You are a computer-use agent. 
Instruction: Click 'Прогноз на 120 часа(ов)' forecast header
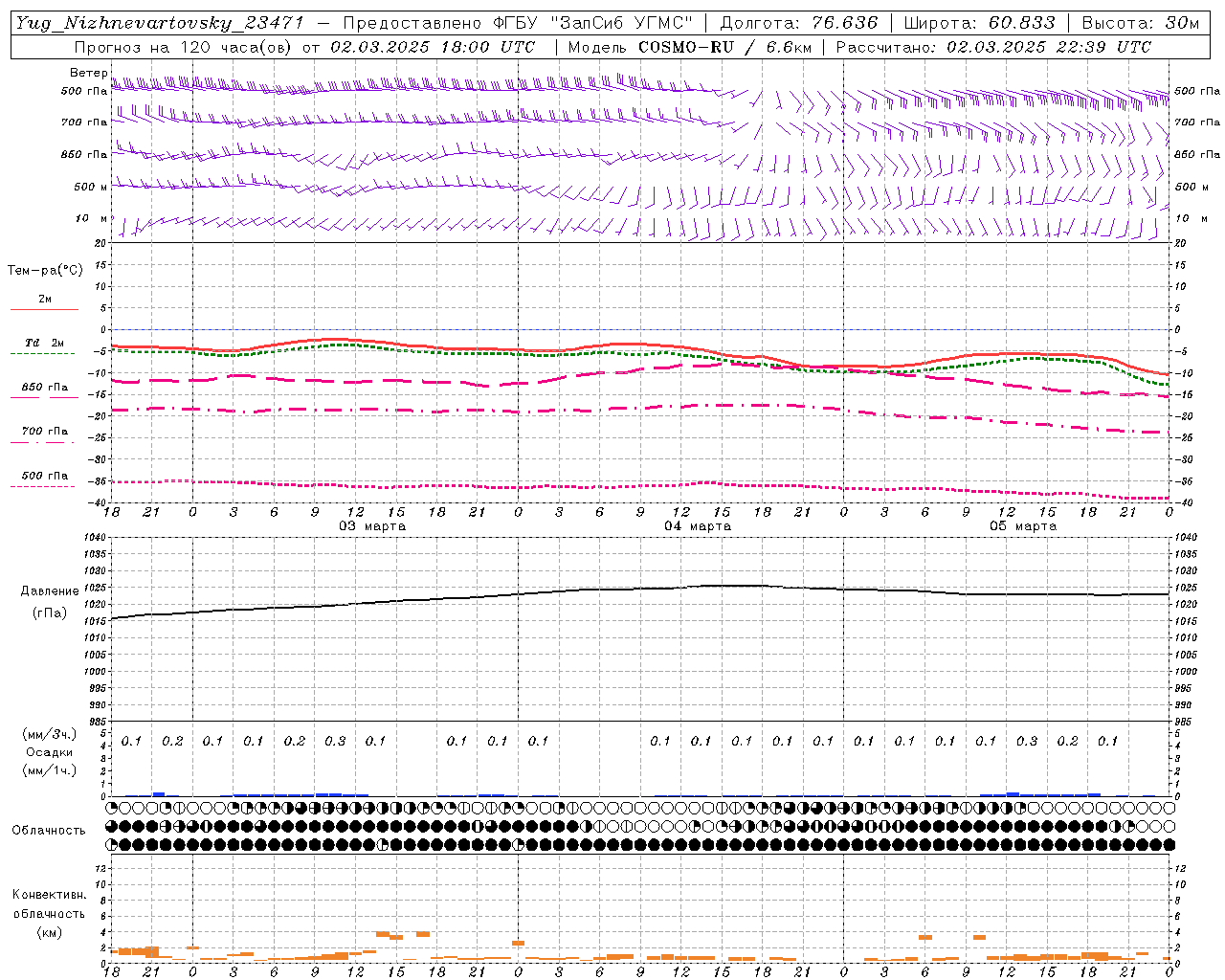(x=184, y=47)
